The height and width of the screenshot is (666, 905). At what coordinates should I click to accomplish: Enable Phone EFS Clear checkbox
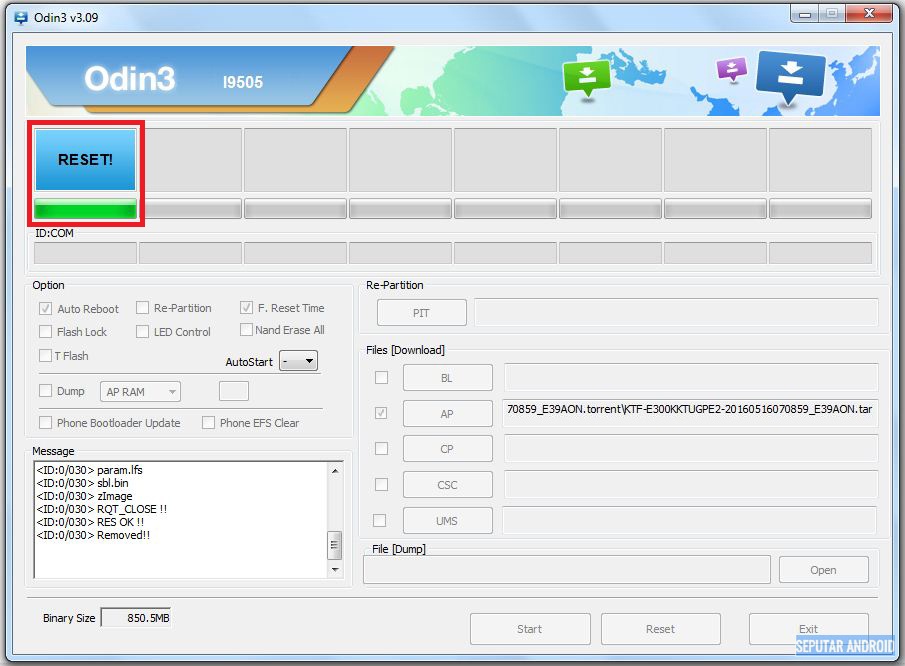pyautogui.click(x=208, y=422)
